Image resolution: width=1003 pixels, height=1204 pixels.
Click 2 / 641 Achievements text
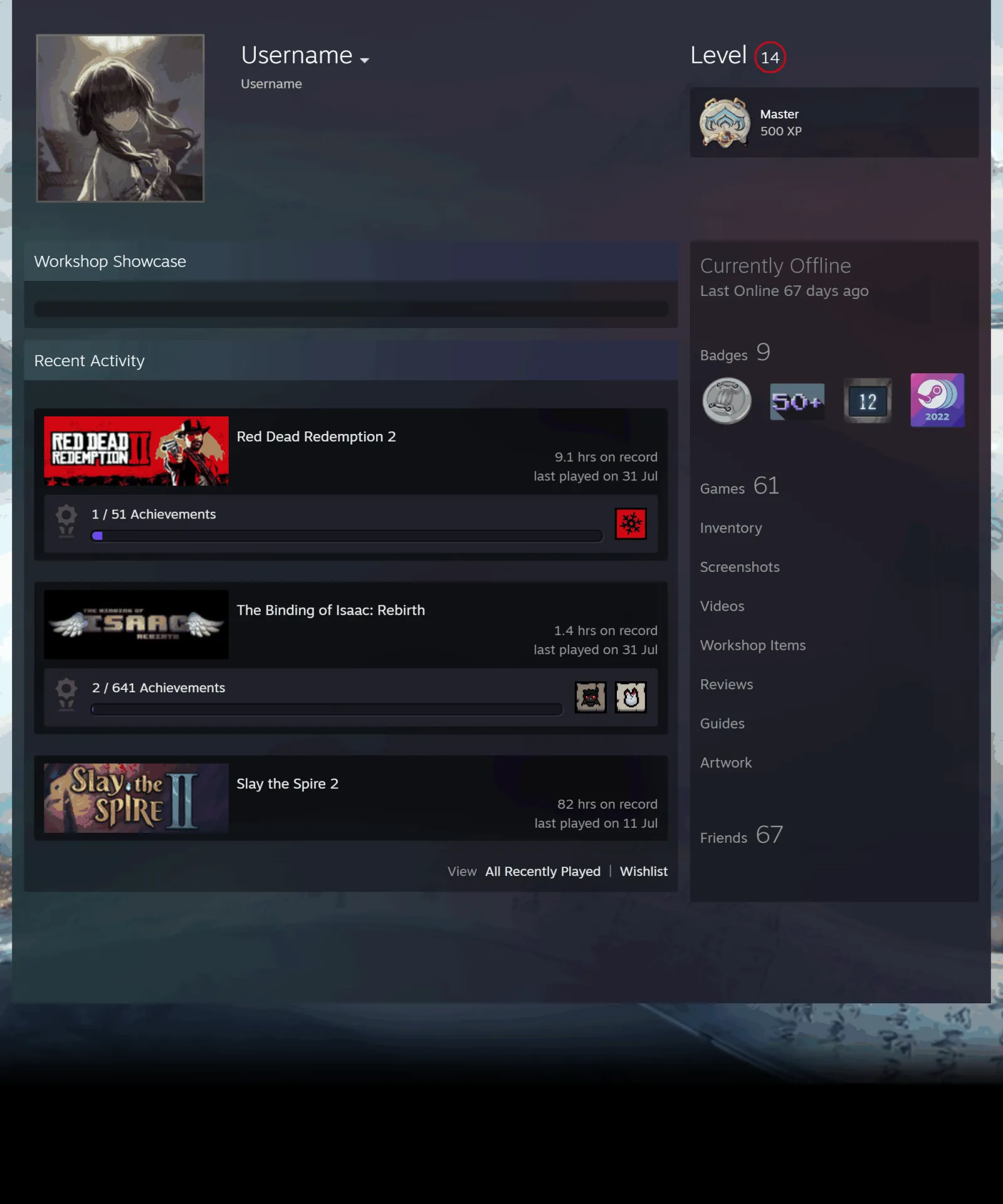point(159,688)
